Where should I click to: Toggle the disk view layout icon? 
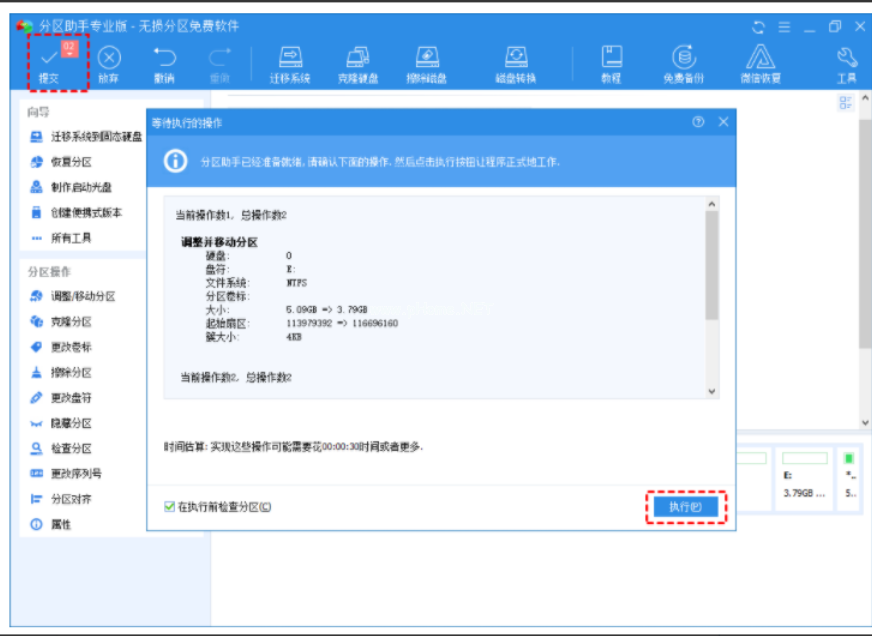pyautogui.click(x=845, y=102)
